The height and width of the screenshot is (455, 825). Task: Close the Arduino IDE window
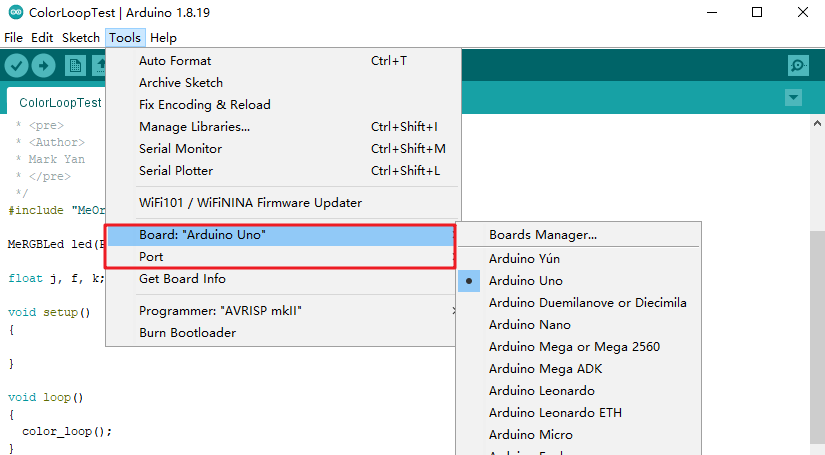(802, 12)
